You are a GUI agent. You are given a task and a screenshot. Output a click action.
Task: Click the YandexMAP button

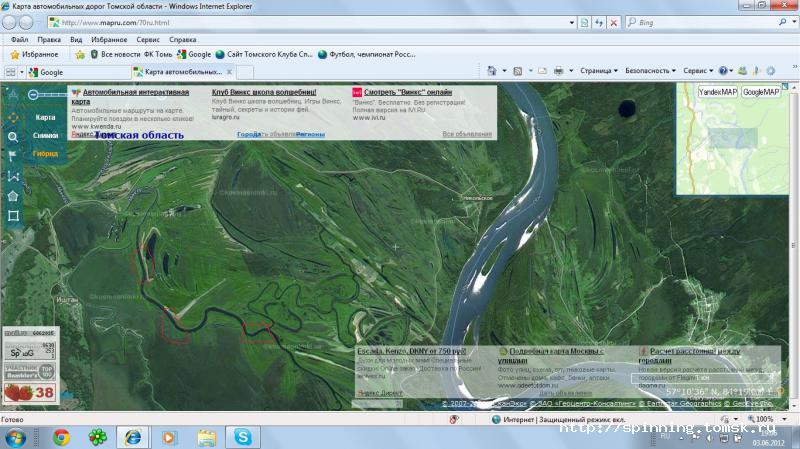[716, 92]
